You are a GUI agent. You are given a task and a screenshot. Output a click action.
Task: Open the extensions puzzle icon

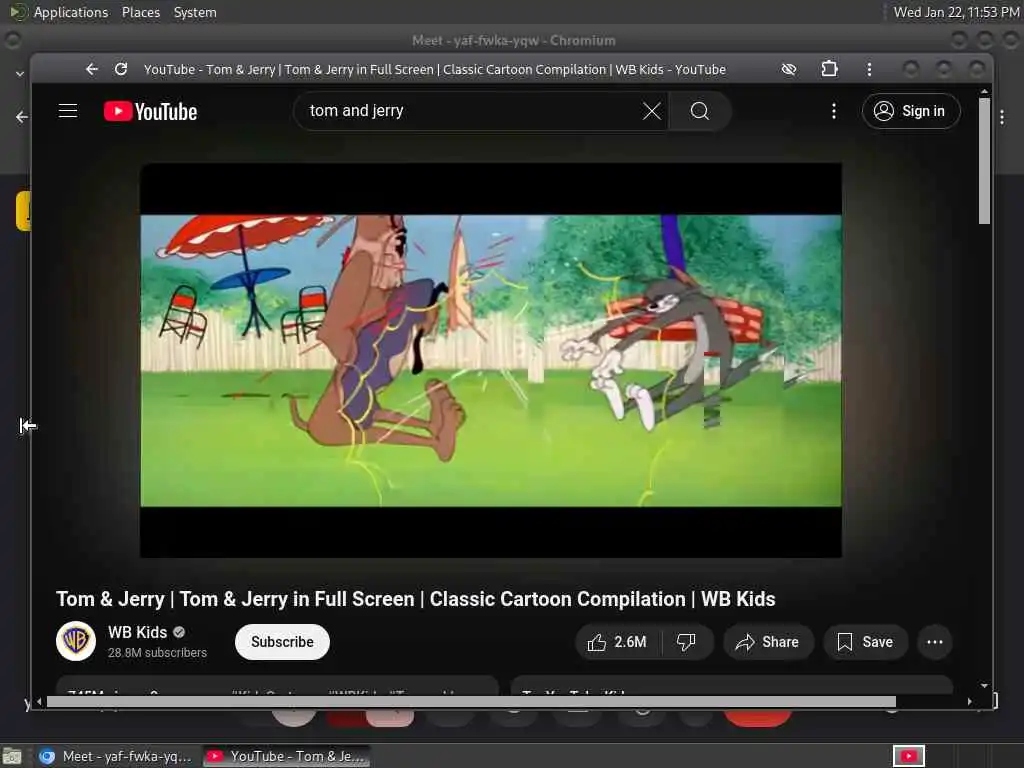point(829,69)
